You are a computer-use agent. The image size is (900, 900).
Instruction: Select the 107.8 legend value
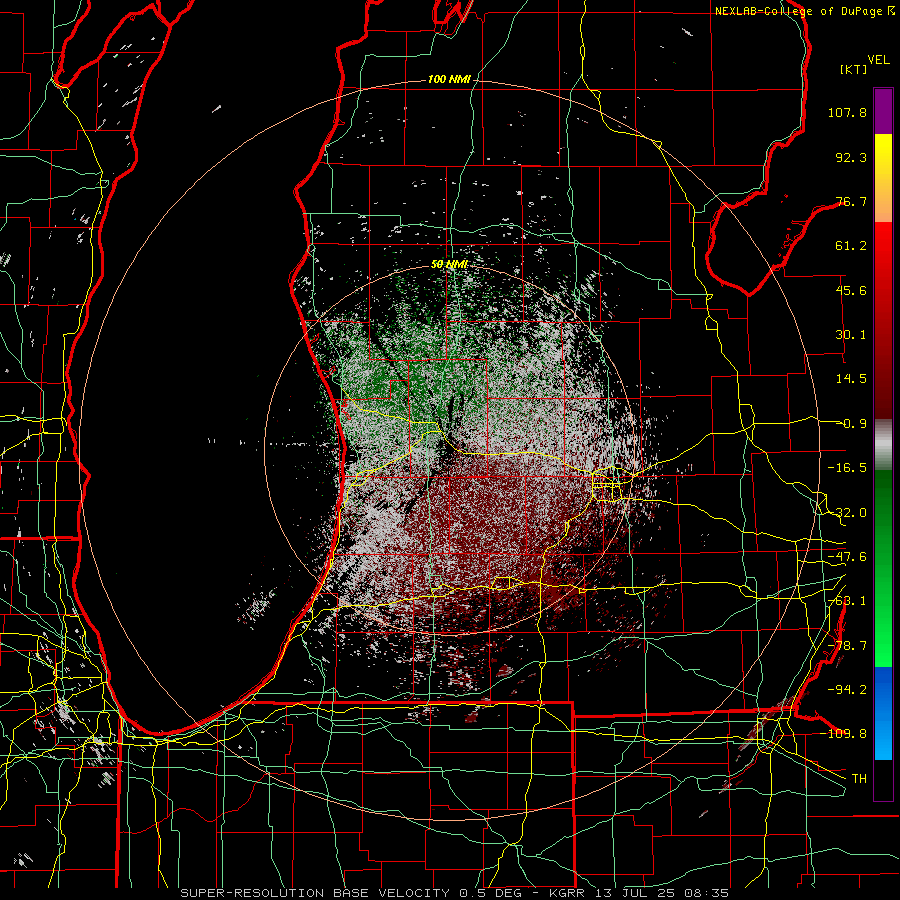pos(847,112)
